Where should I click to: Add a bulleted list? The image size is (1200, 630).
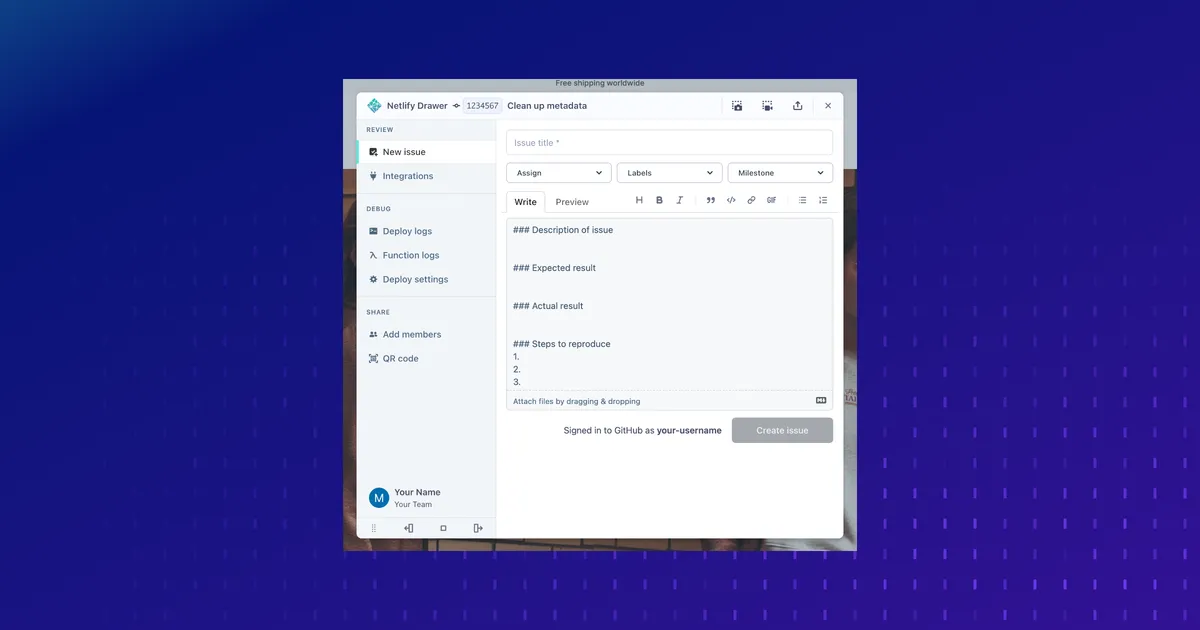[x=802, y=200]
